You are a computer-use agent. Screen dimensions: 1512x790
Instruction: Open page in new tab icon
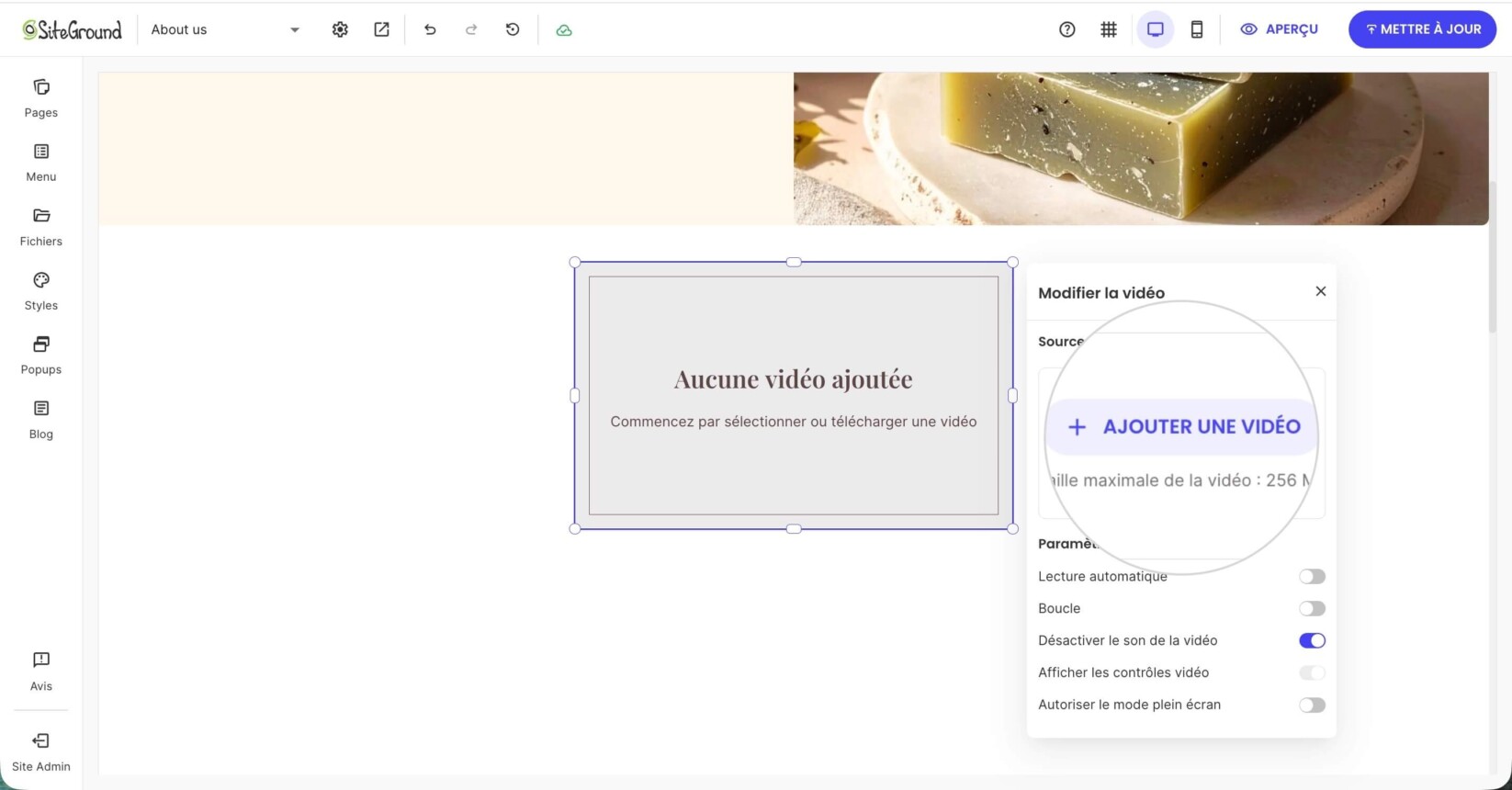coord(381,29)
